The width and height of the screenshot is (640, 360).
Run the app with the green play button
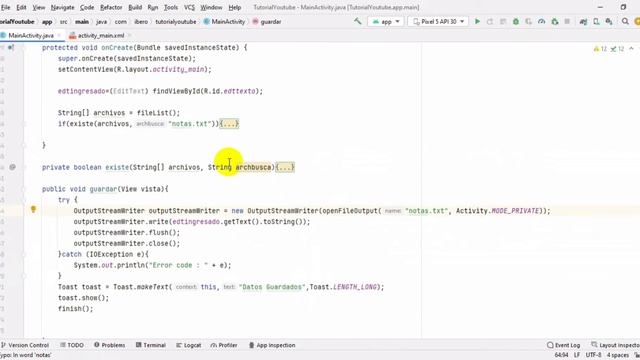(477, 22)
